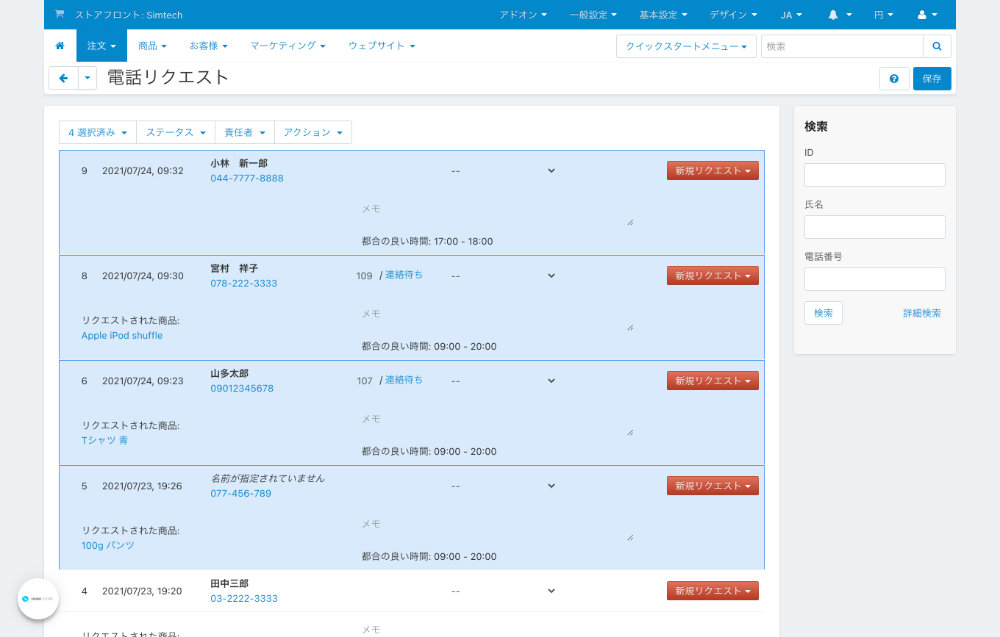This screenshot has height=637, width=1000.
Task: Open the 一般設定 menu
Action: tap(593, 15)
